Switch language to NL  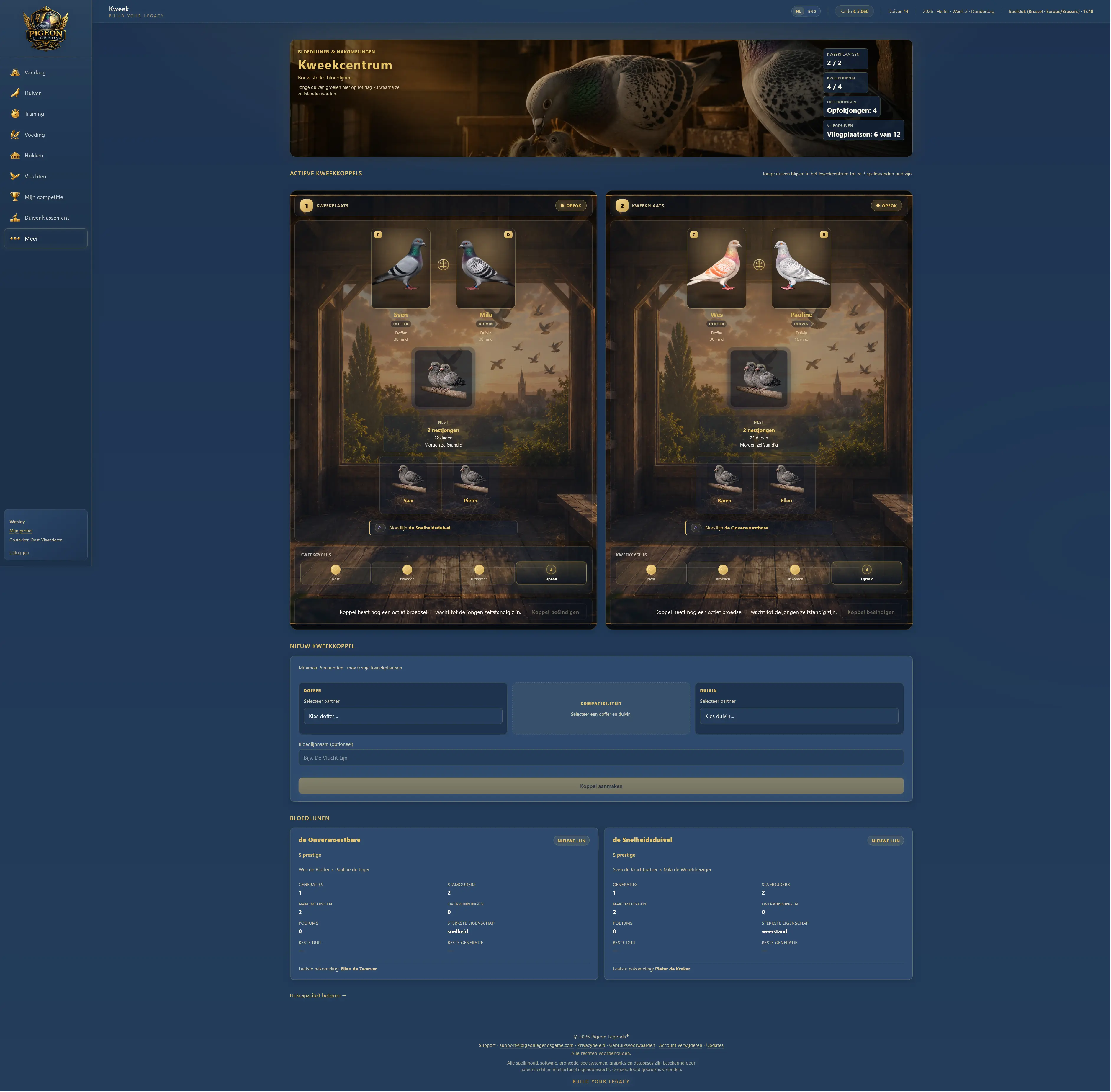point(799,12)
